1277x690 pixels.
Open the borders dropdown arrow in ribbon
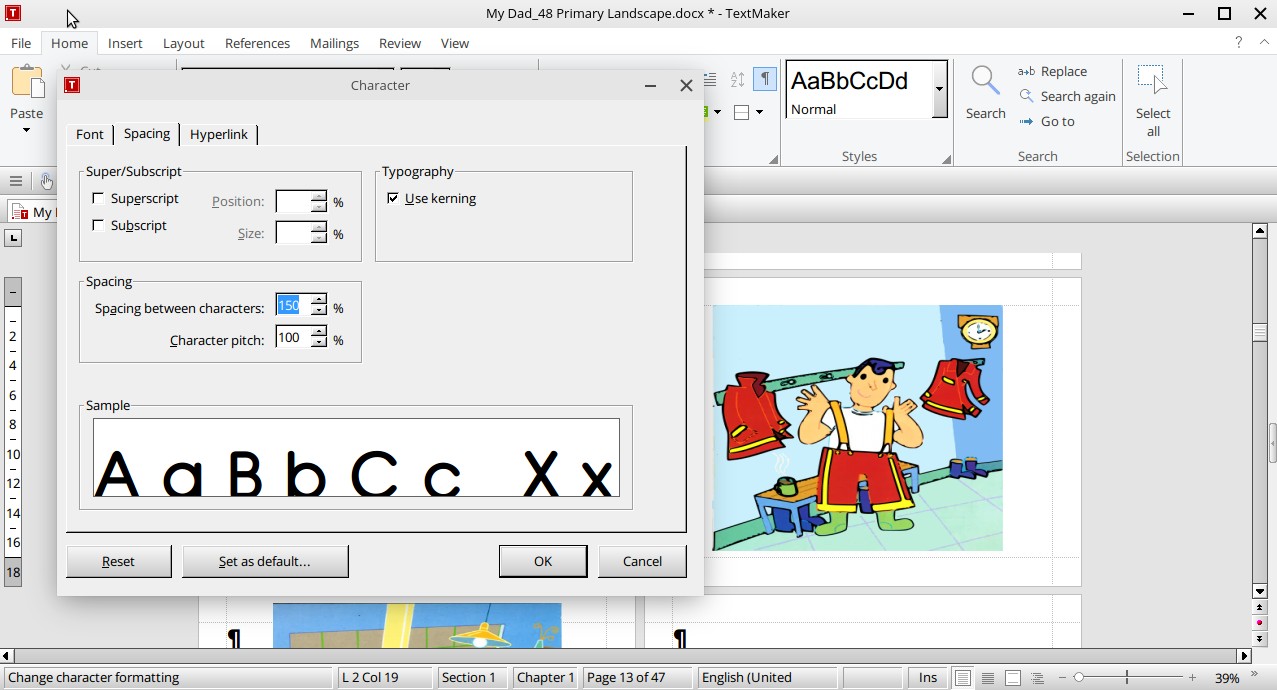760,112
